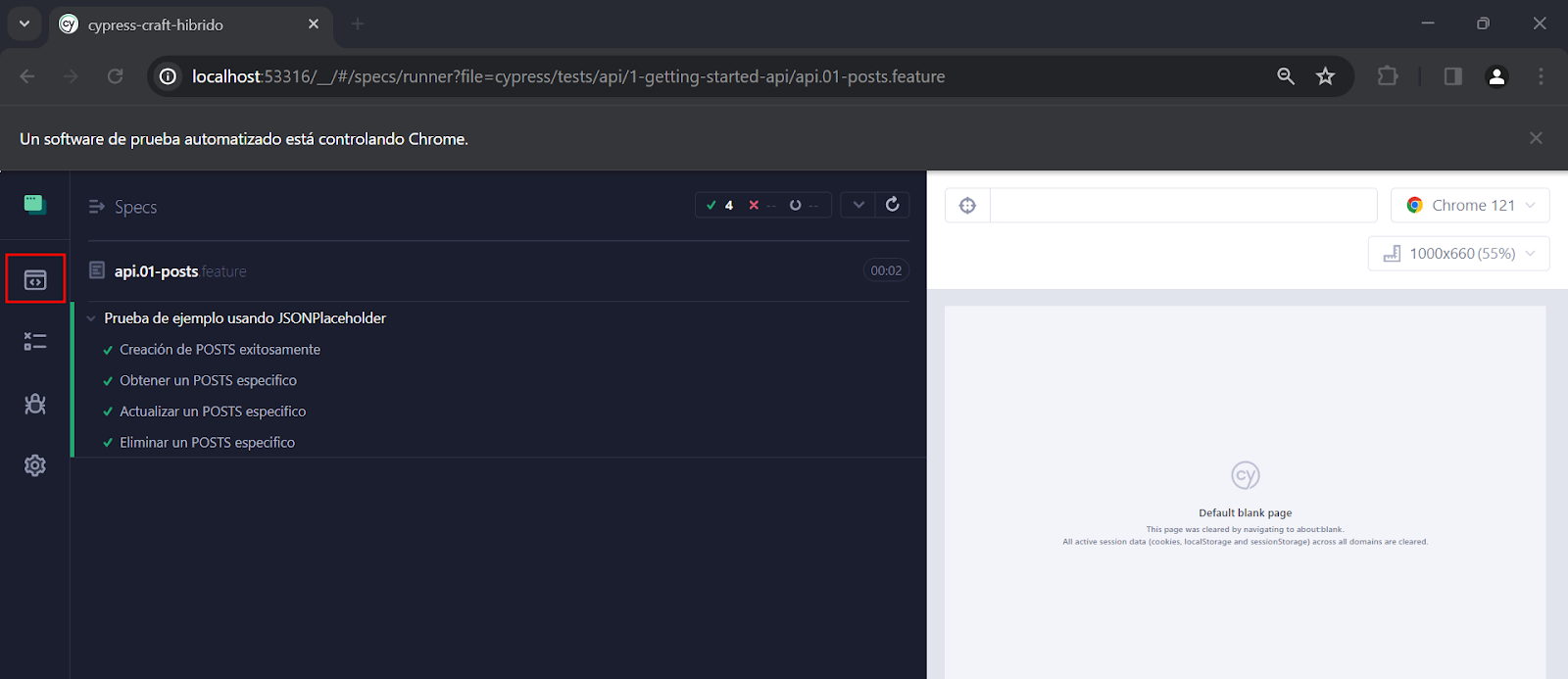The width and height of the screenshot is (1568, 679).
Task: Go back using the browser back arrow
Action: click(27, 76)
